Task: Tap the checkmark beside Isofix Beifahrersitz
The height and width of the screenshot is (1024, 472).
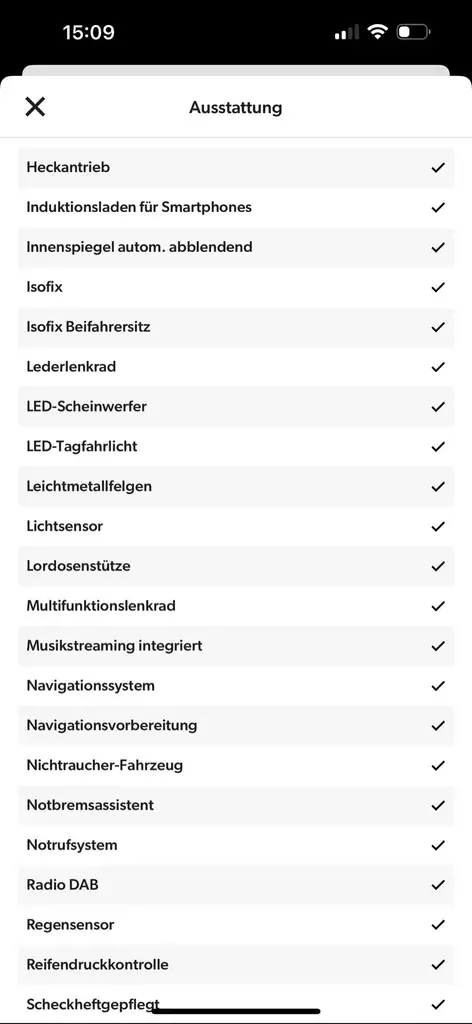Action: pyautogui.click(x=438, y=327)
